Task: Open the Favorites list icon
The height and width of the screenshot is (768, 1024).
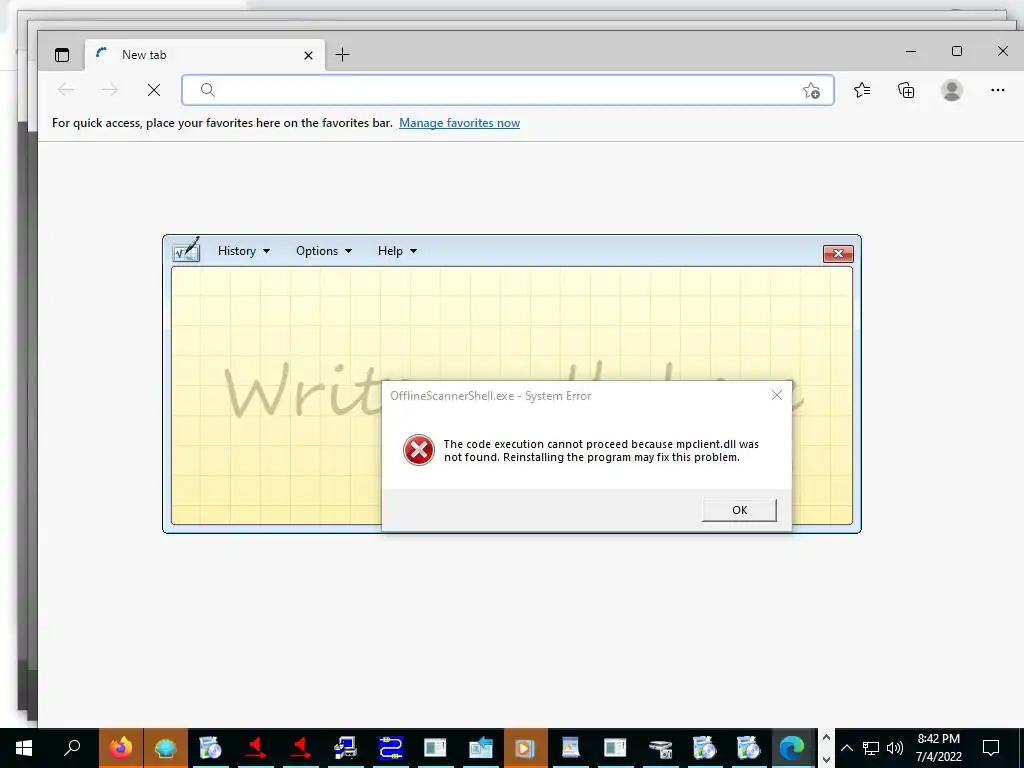Action: point(862,90)
